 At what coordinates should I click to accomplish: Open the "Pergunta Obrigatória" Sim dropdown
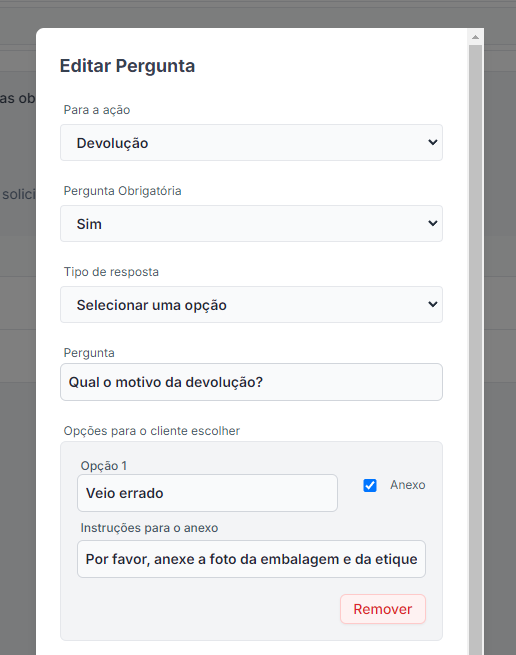251,223
